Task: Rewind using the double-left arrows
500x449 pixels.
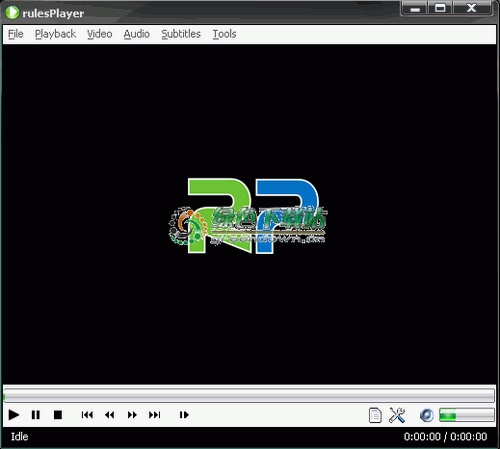Action: tap(110, 415)
